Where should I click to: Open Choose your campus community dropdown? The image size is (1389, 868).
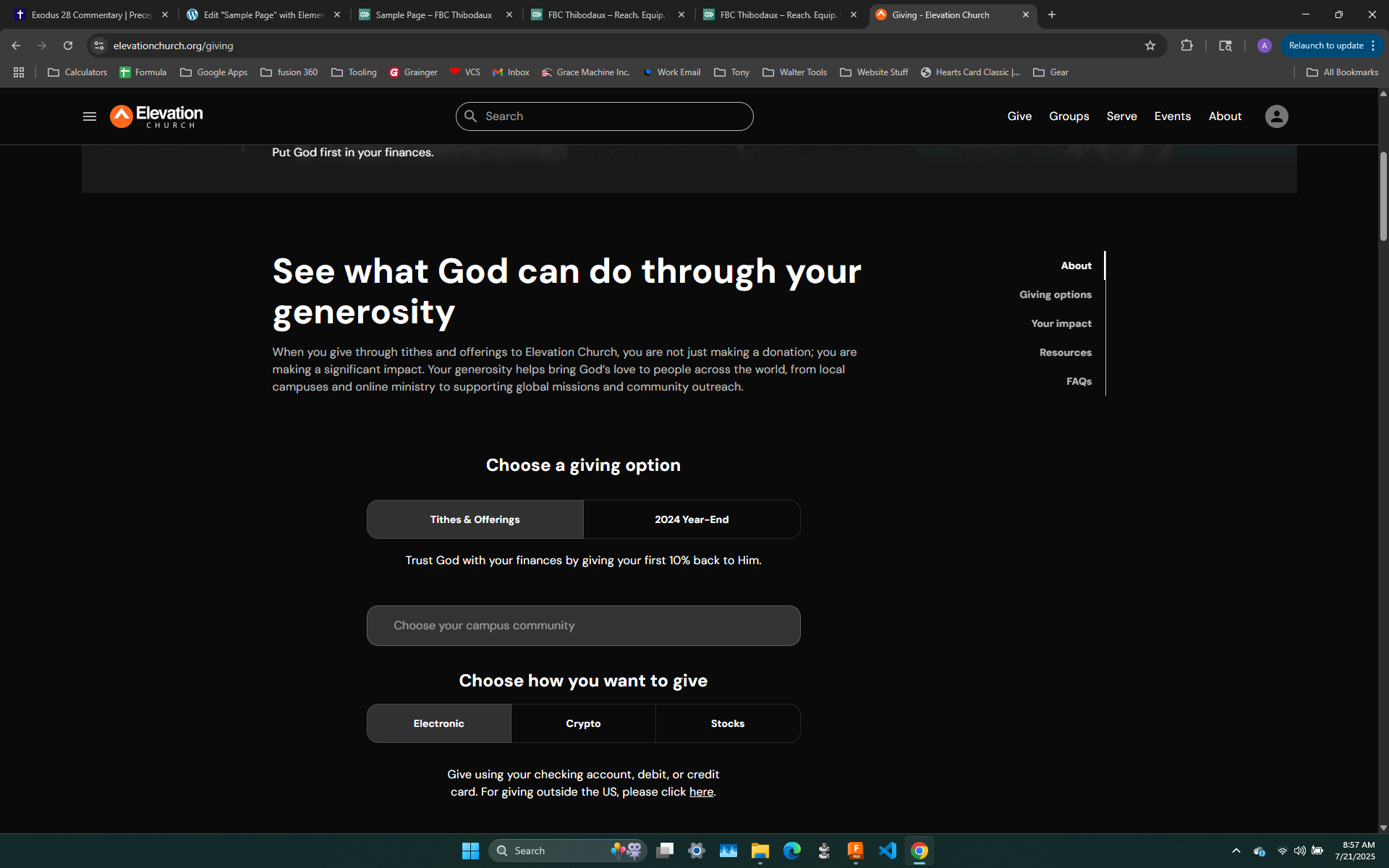(x=583, y=626)
